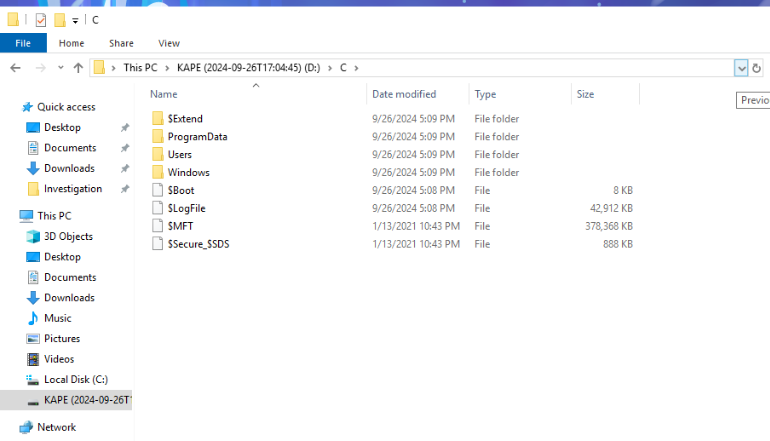
Task: Select the Windows folder icon
Action: [158, 172]
